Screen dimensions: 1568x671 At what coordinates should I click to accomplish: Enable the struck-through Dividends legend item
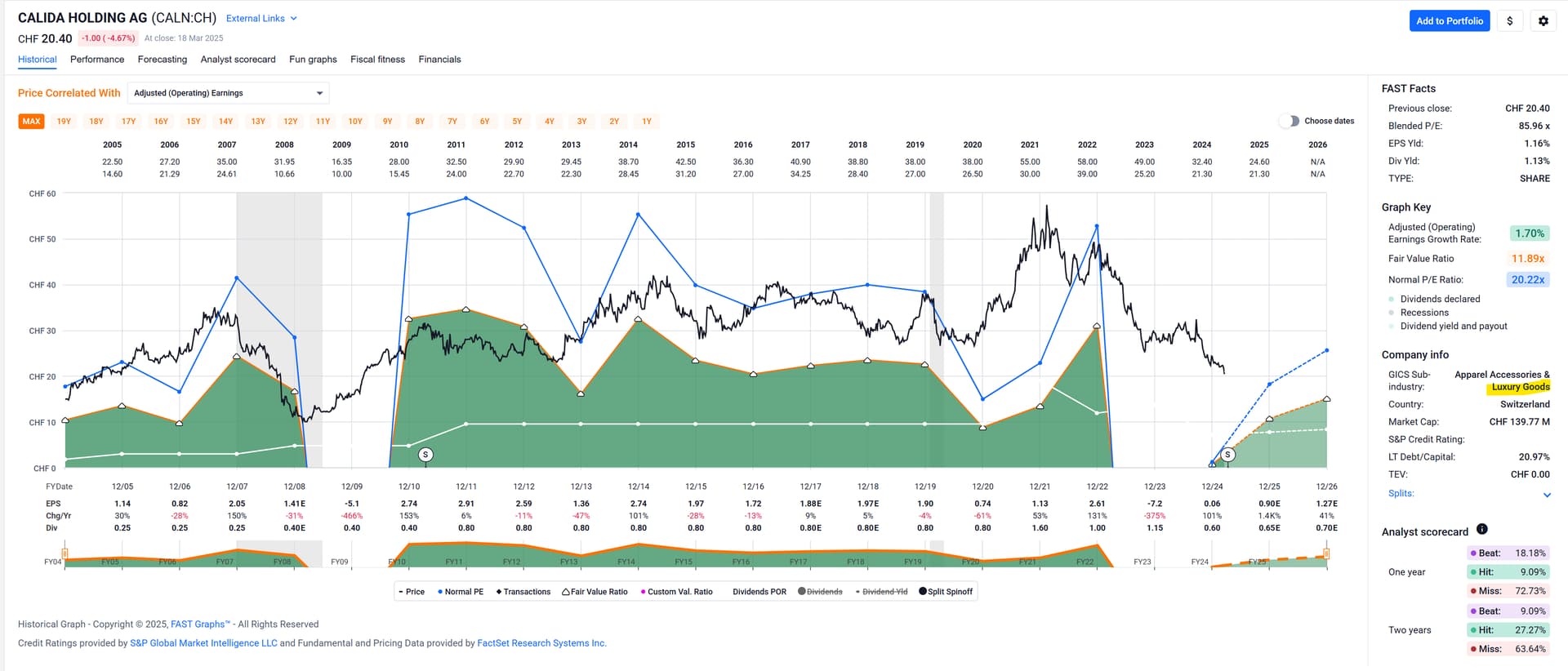pos(820,592)
